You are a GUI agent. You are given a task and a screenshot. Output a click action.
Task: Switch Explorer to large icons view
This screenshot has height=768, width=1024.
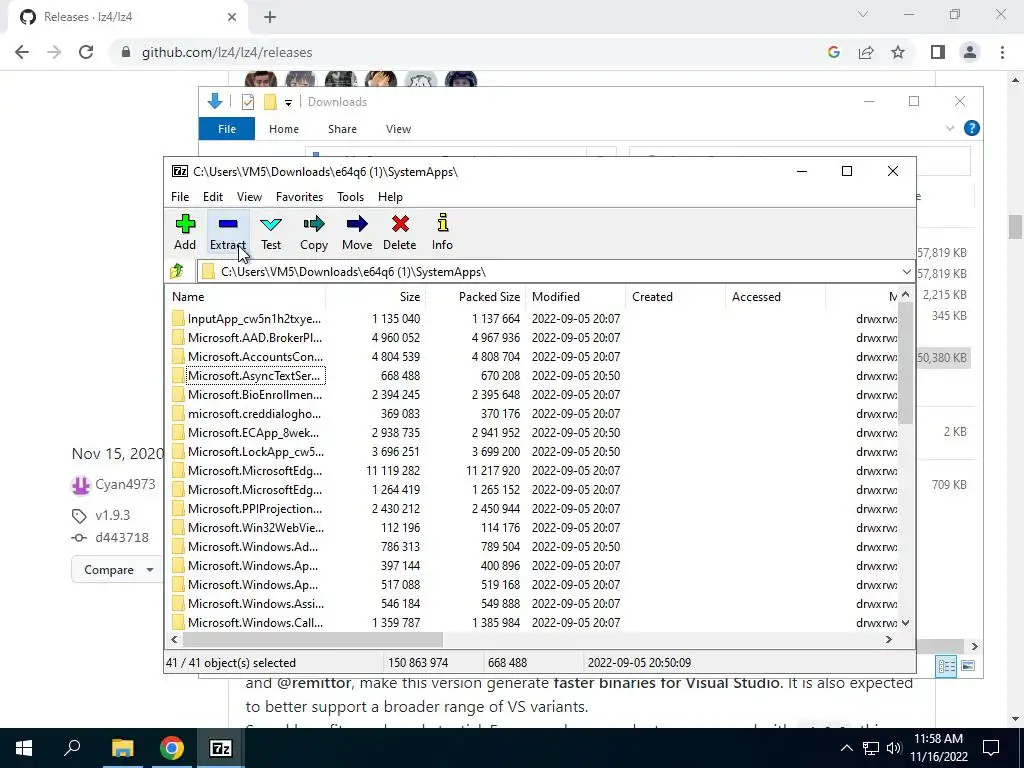click(x=968, y=666)
